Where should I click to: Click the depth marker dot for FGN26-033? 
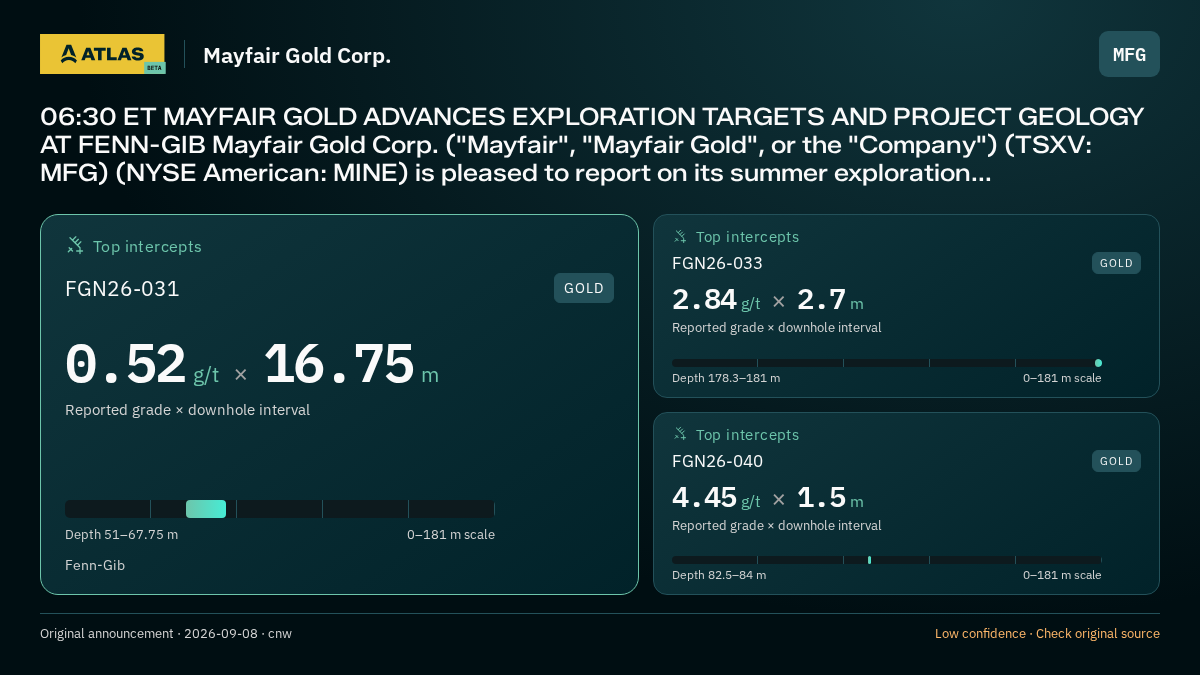click(1098, 363)
